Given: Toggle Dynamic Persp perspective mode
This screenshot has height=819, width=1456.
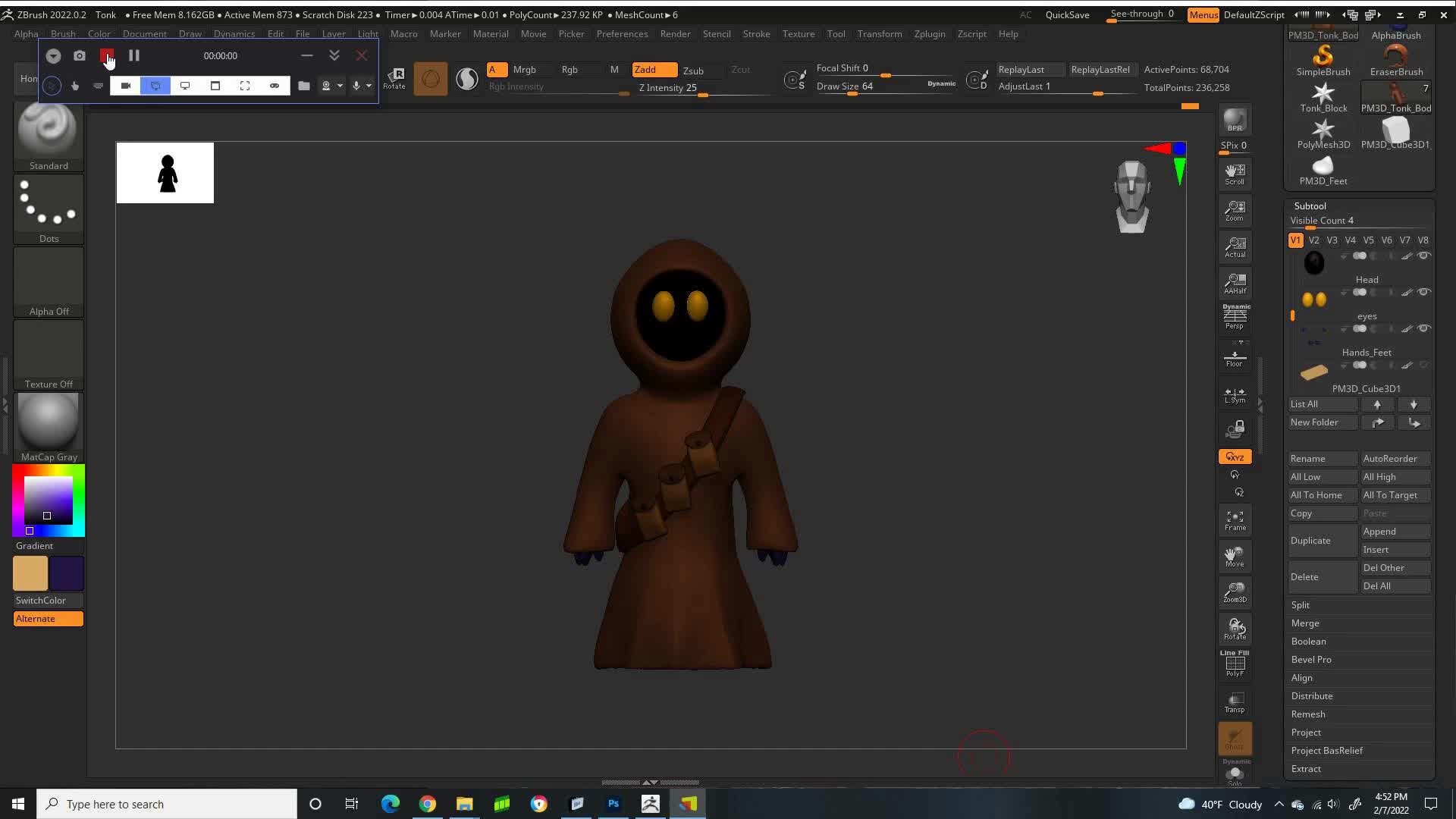Looking at the screenshot, I should (1234, 314).
